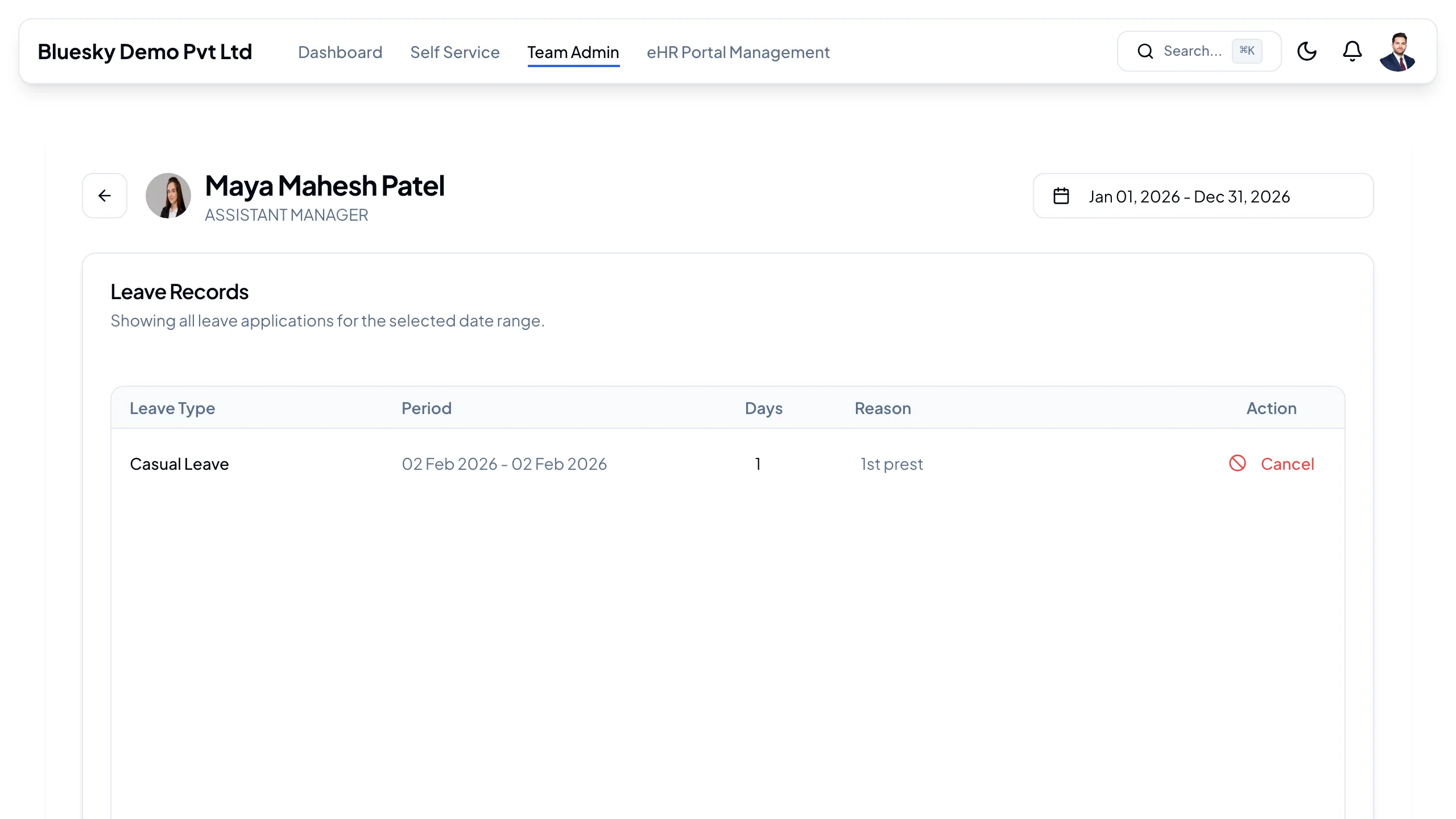Screen dimensions: 1456x819
Task: Switch to the Self Service tab
Action: 455,52
